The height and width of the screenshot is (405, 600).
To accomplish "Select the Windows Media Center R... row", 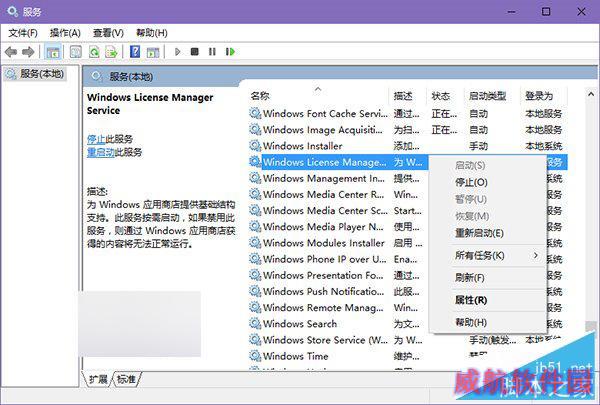I will point(338,194).
